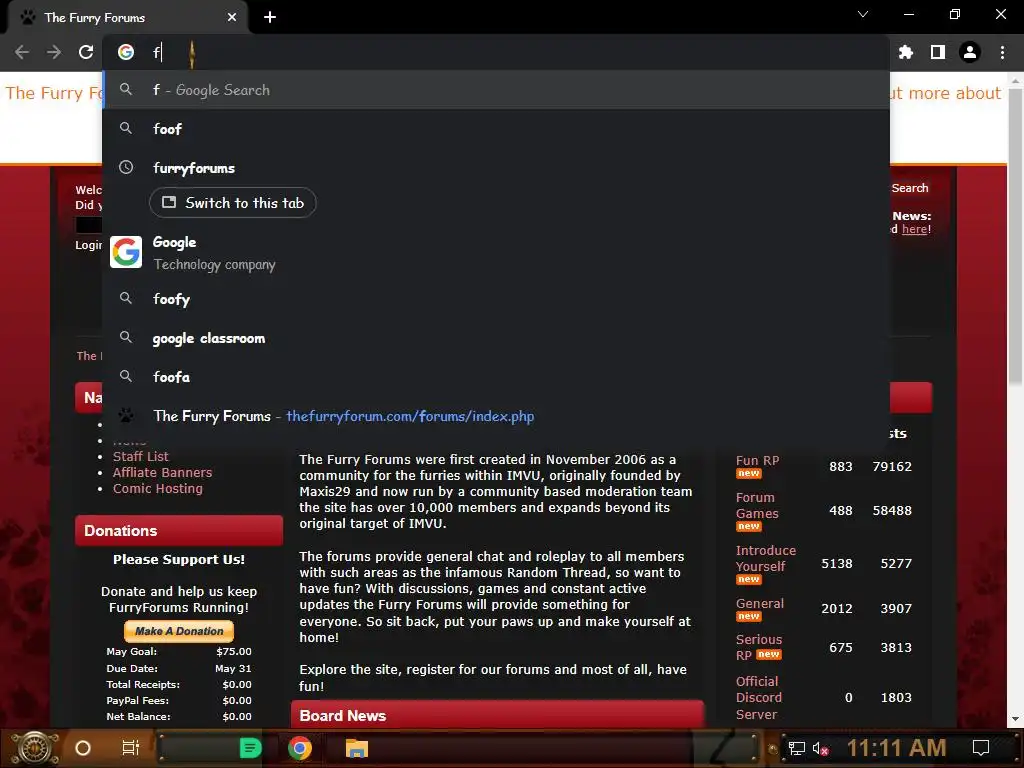
Task: Open the notification center icon
Action: pyautogui.click(x=981, y=748)
